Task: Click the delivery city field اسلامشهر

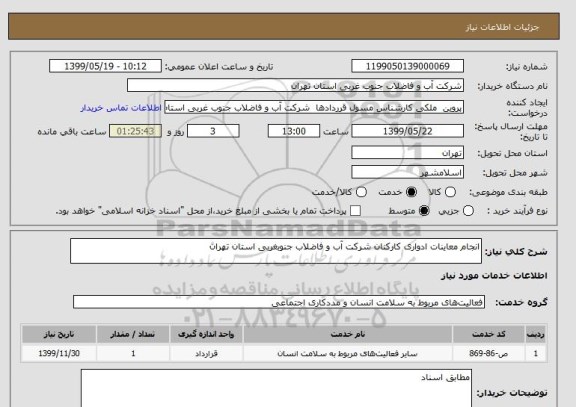Action: pos(407,172)
